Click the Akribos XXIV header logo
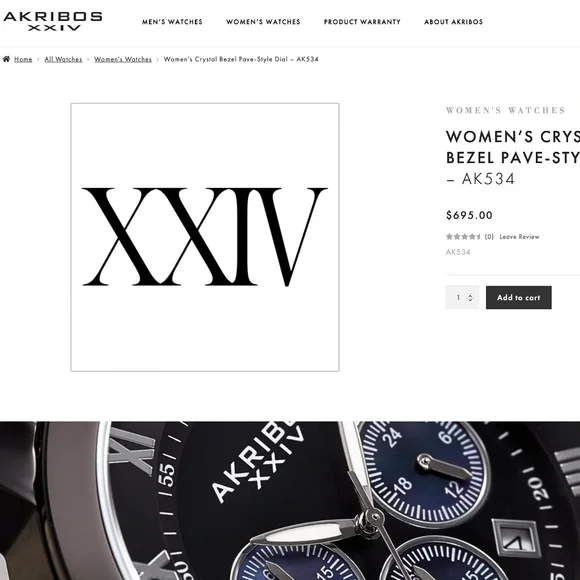Image resolution: width=580 pixels, height=580 pixels. pos(53,21)
